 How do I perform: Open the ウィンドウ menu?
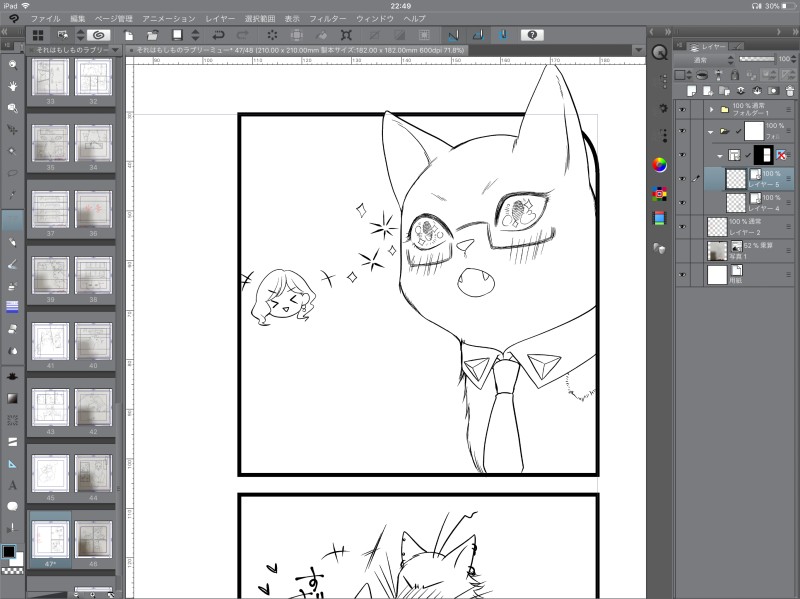pyautogui.click(x=375, y=18)
